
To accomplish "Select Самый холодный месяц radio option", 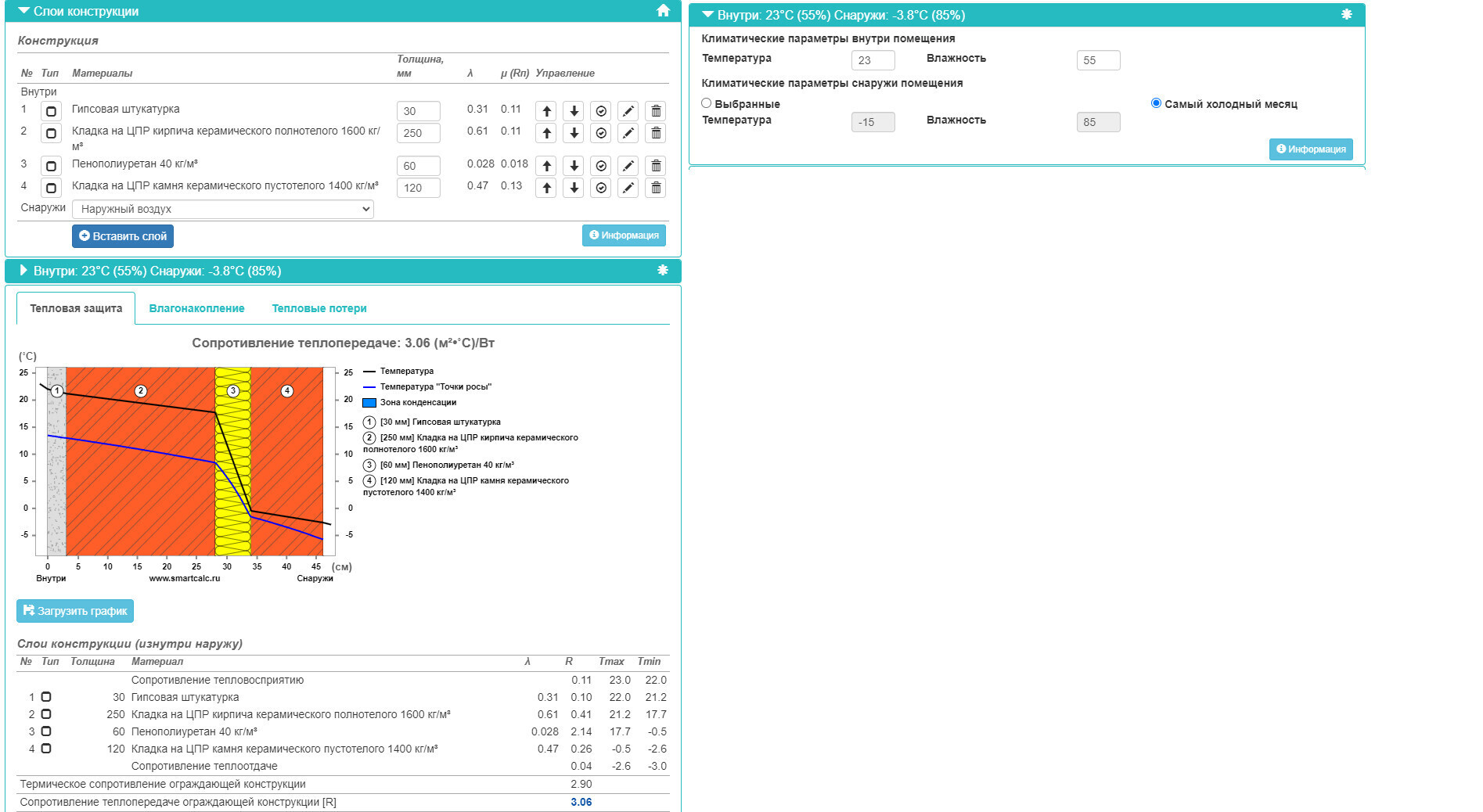I will click(1156, 103).
